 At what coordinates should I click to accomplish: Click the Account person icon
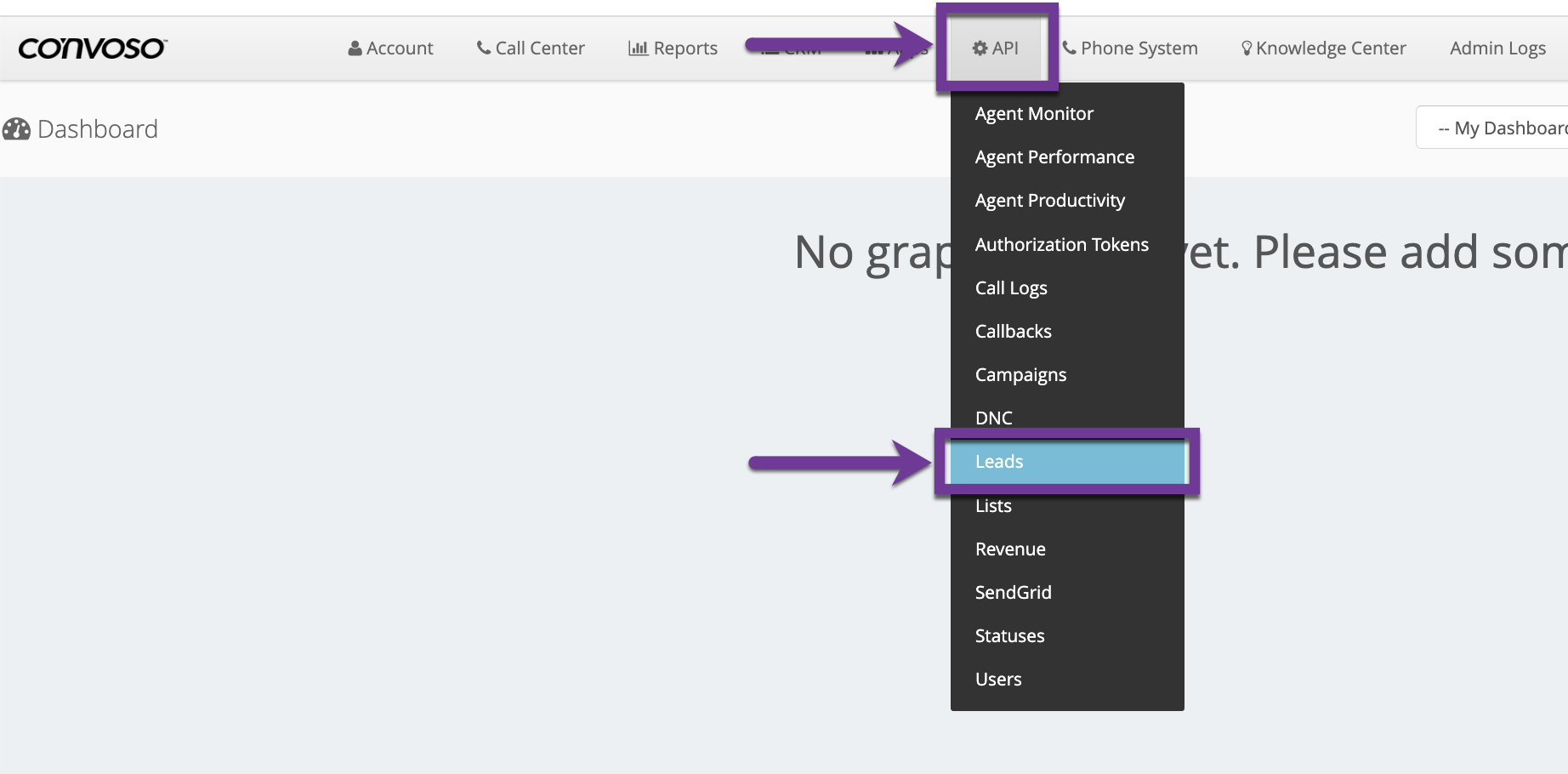click(355, 48)
